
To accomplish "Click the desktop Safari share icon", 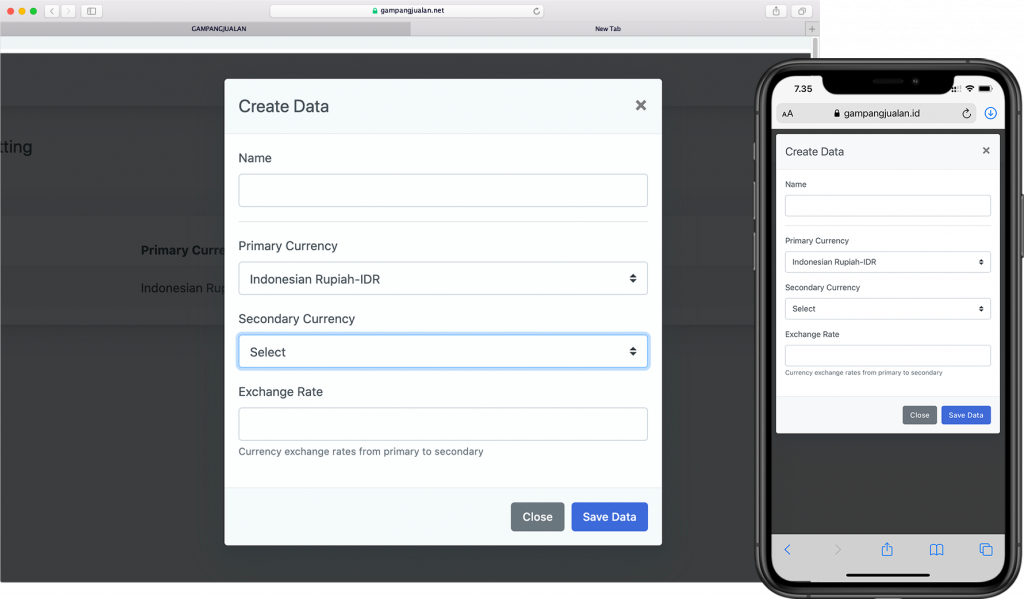I will pos(777,11).
